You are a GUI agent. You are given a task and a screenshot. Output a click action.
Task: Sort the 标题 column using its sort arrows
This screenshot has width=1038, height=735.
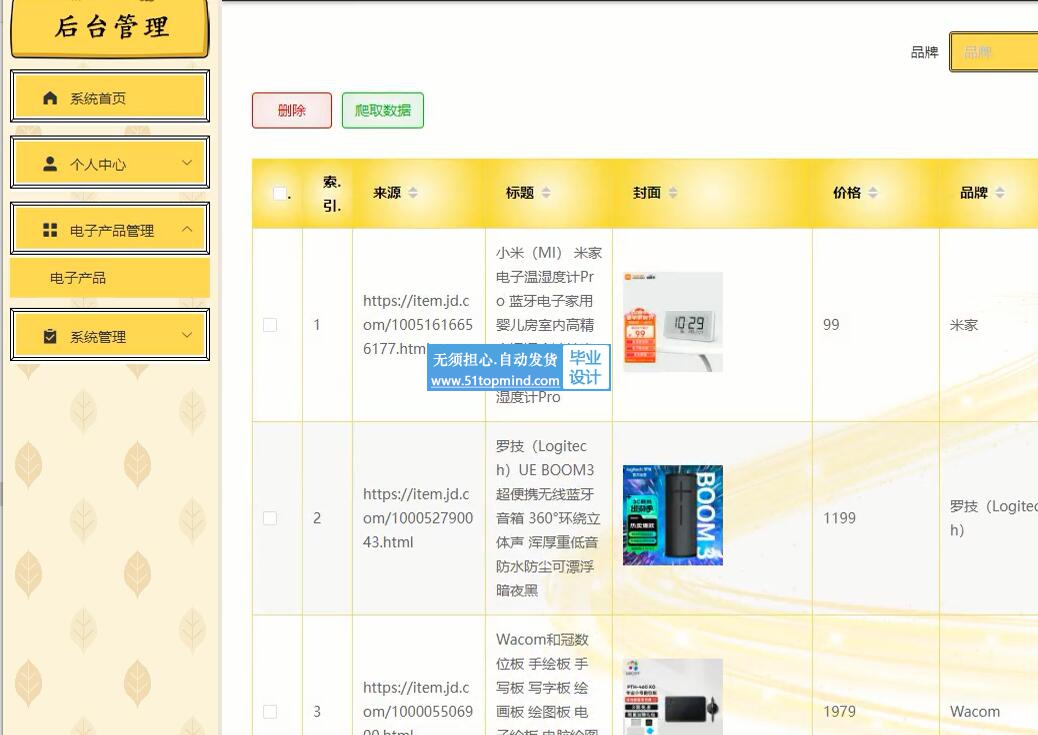(x=546, y=193)
